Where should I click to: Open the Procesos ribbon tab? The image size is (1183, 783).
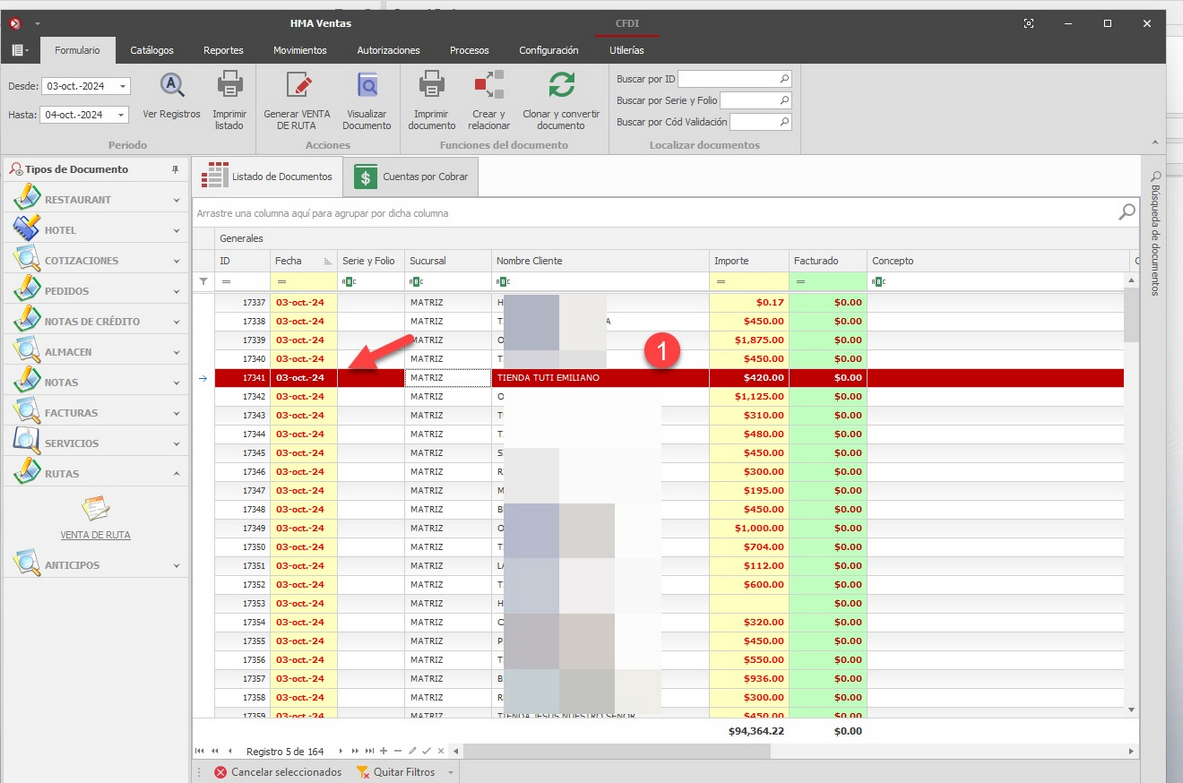coord(469,51)
